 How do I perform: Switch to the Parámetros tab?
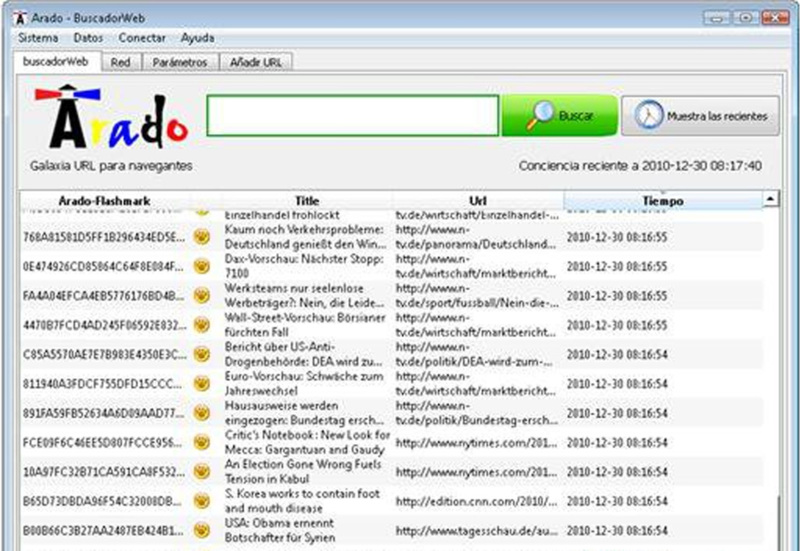pos(180,62)
